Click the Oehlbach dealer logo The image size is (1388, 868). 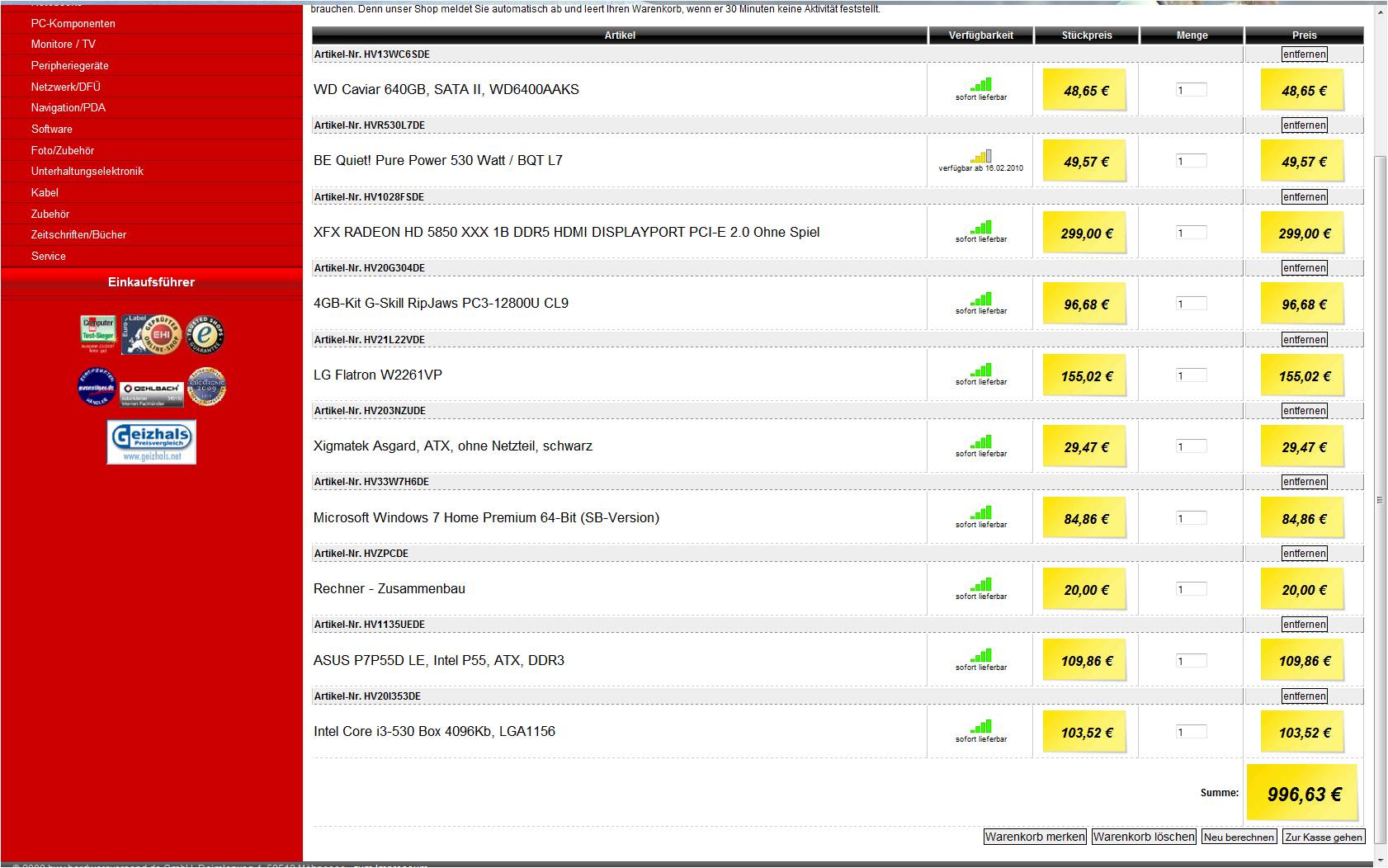152,394
